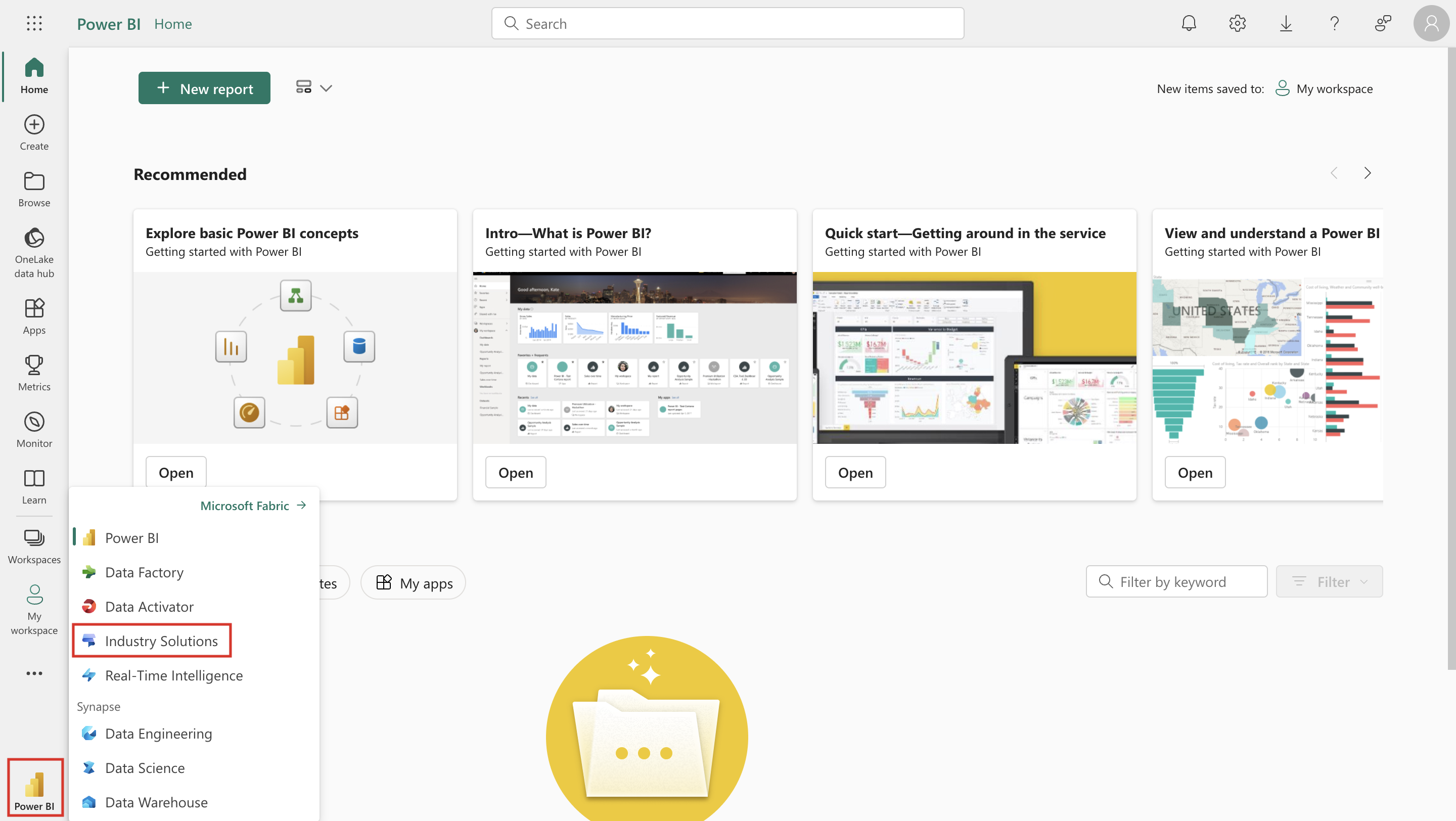Open the Notifications bell icon

click(1189, 23)
